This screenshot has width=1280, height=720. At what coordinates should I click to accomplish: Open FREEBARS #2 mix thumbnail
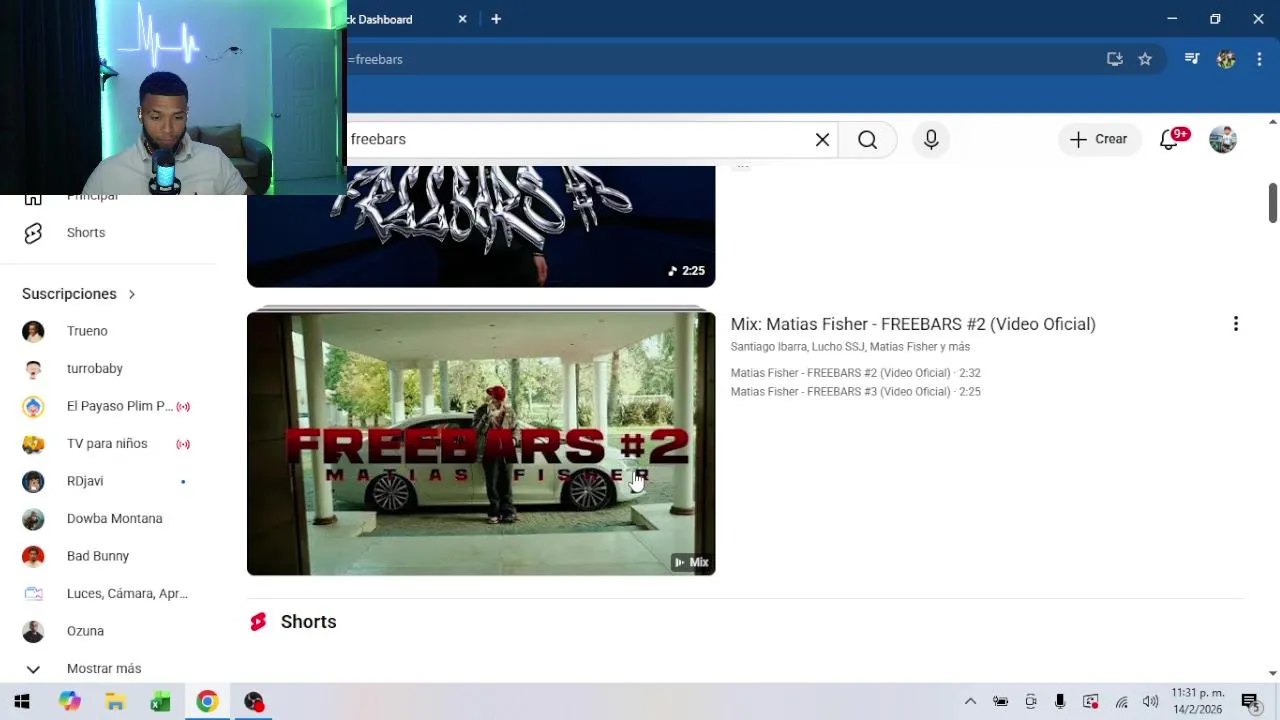(481, 443)
